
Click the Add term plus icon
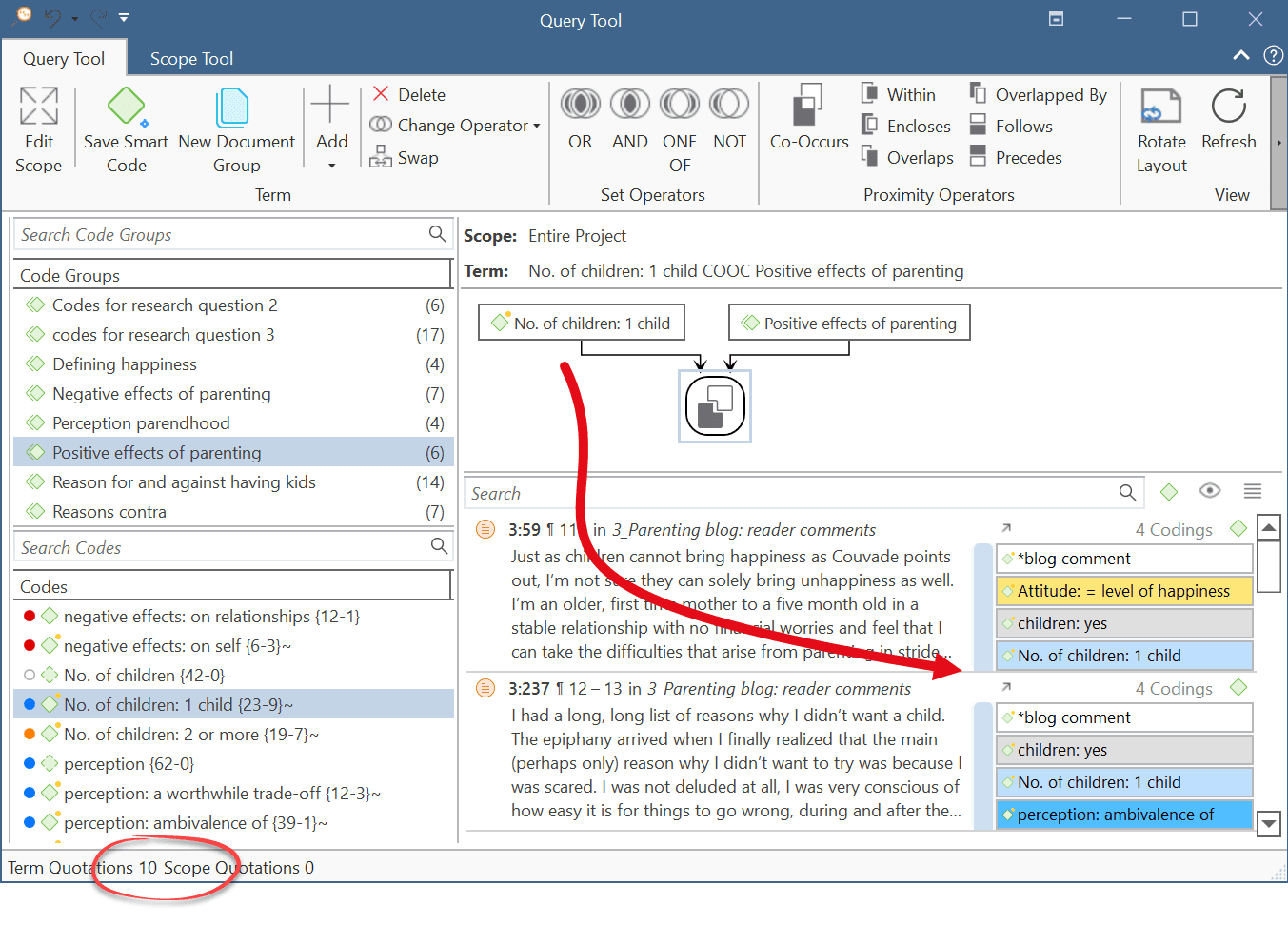click(330, 104)
